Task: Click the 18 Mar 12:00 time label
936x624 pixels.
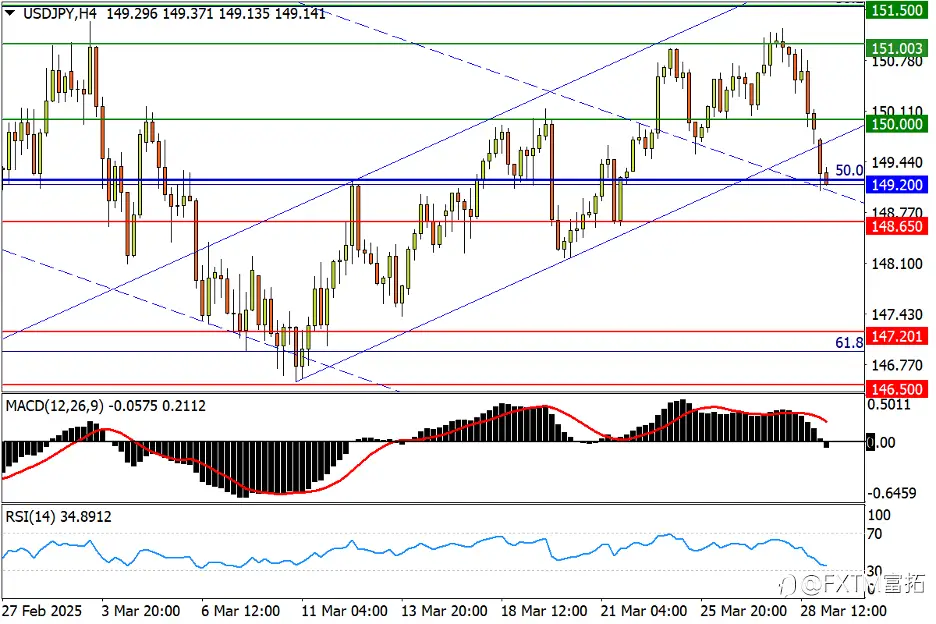Action: [x=544, y=611]
